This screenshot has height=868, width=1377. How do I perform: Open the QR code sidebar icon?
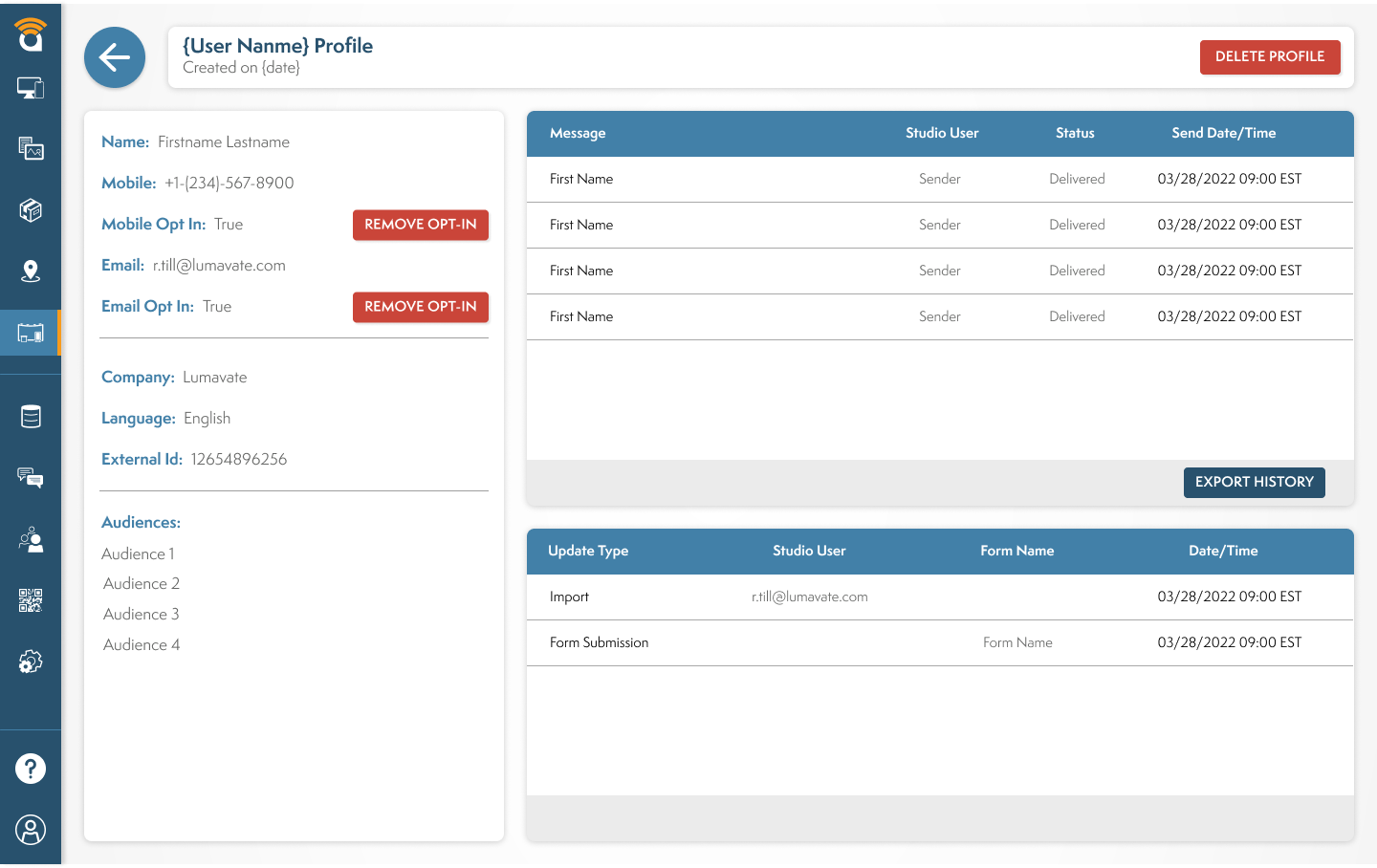click(x=31, y=600)
